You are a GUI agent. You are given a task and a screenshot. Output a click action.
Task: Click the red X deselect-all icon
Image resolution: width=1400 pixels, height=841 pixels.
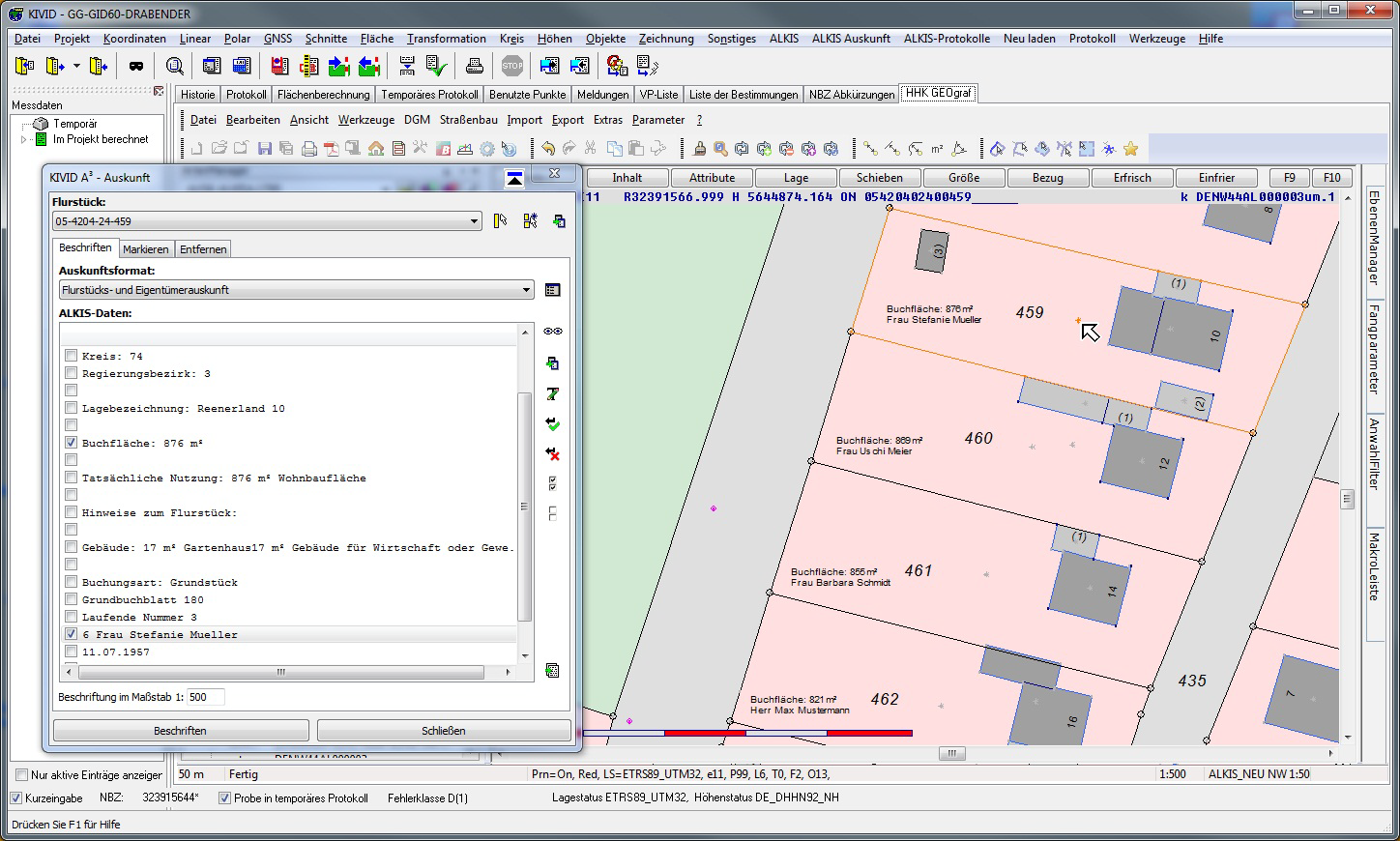tap(552, 454)
